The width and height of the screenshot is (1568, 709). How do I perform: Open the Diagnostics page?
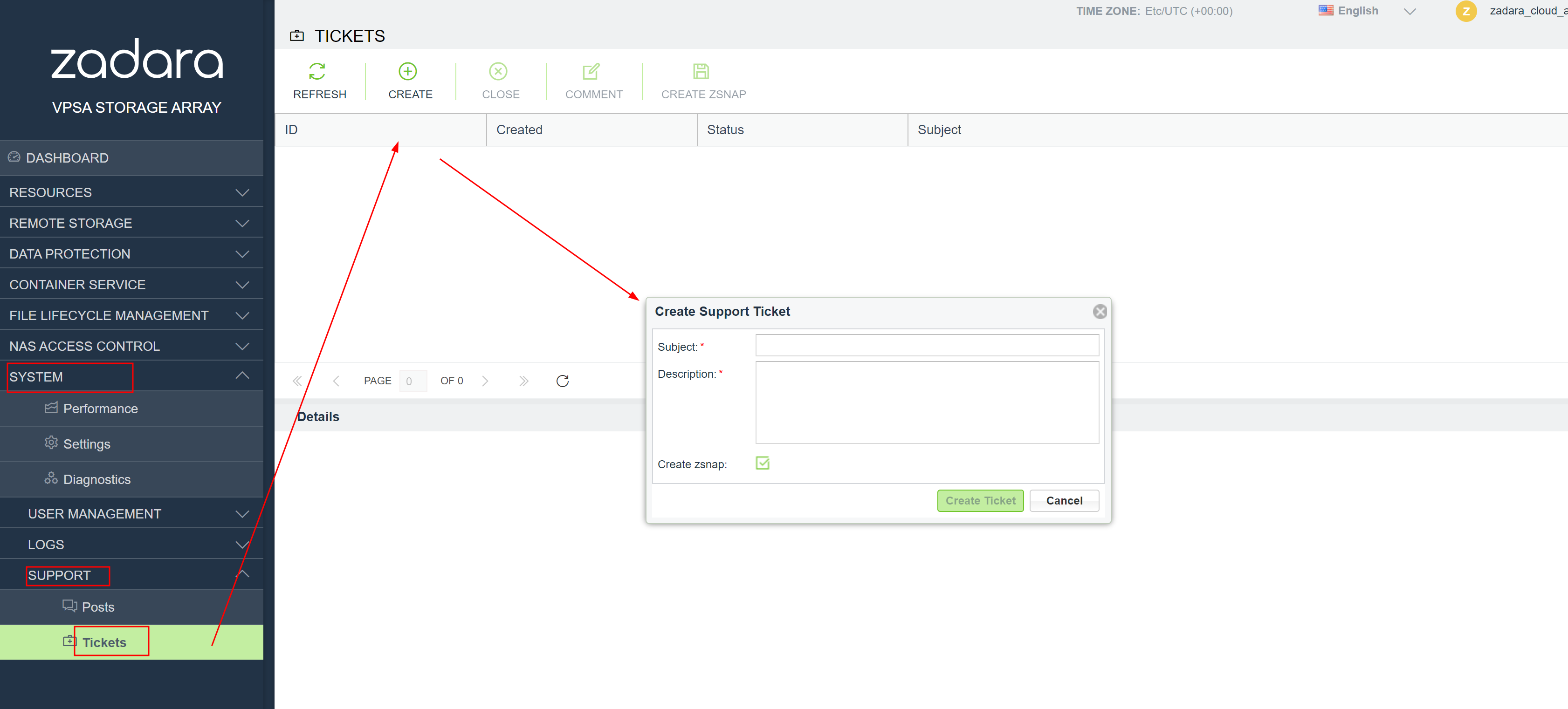click(x=131, y=479)
